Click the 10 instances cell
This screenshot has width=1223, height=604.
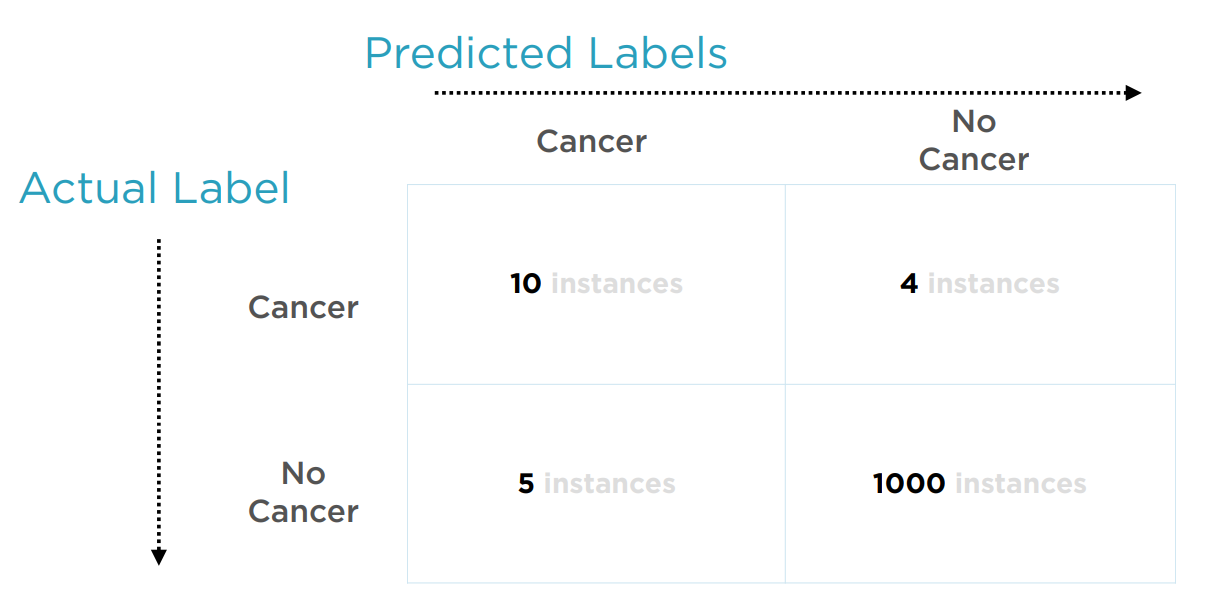coord(596,284)
